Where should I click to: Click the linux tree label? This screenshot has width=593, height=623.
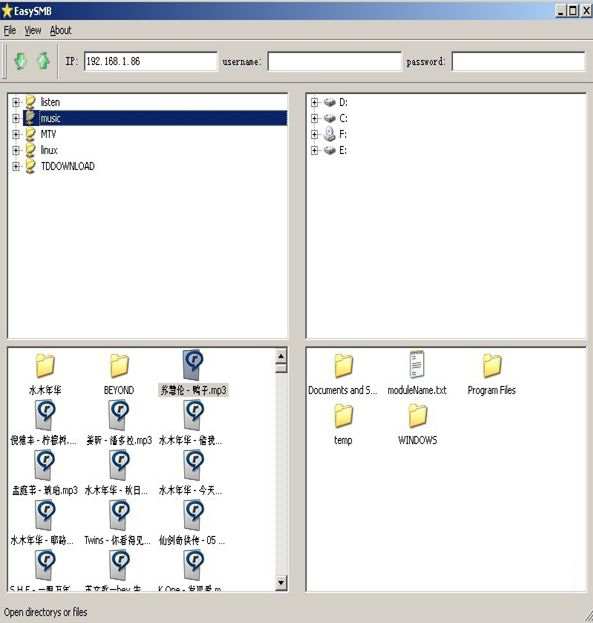point(49,150)
